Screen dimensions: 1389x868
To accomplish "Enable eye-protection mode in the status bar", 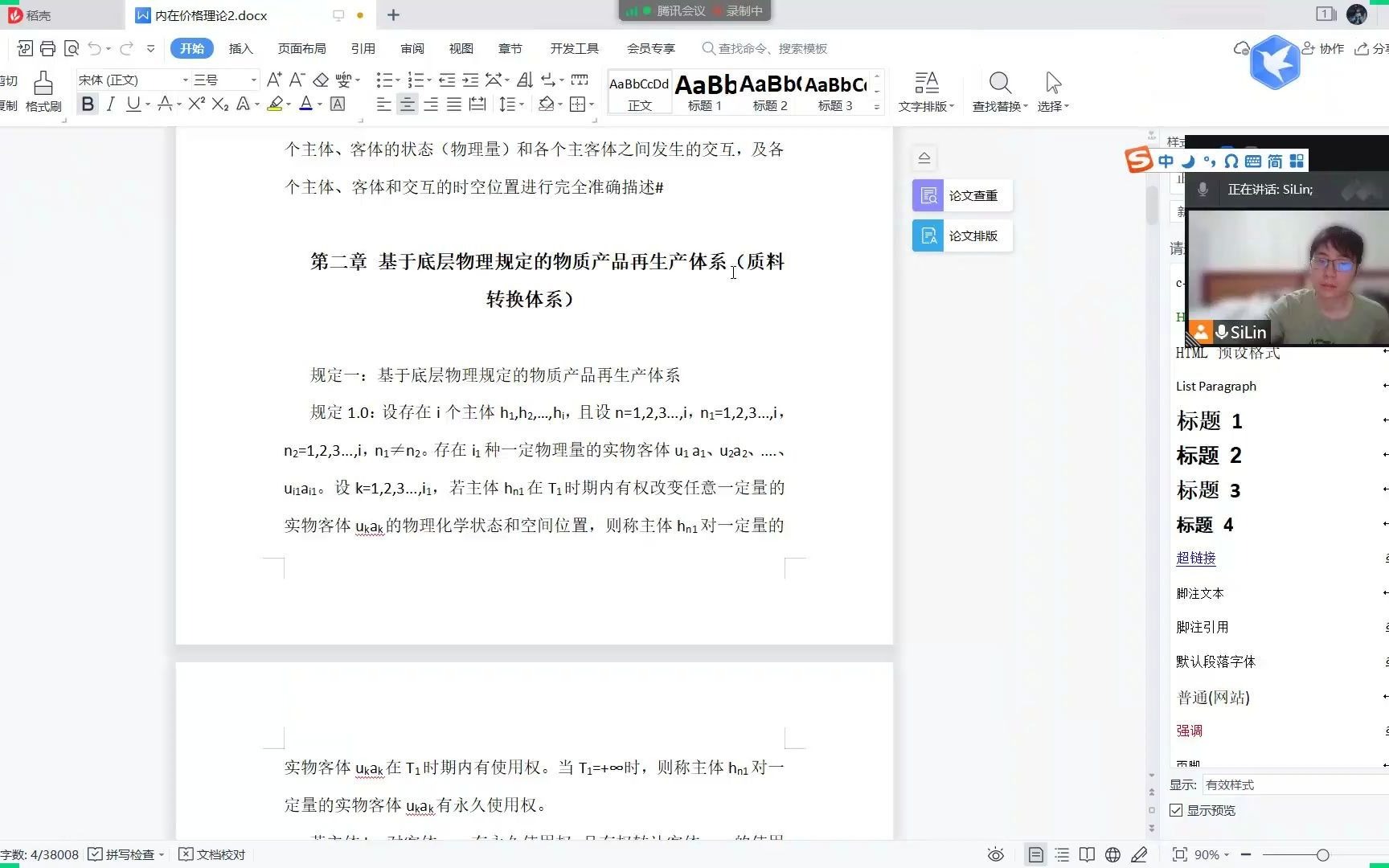I will (994, 854).
